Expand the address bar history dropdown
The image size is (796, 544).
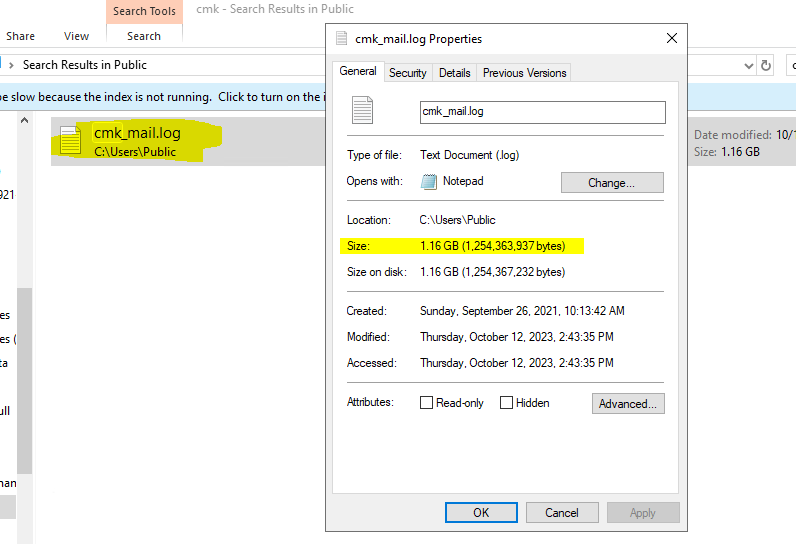[749, 65]
